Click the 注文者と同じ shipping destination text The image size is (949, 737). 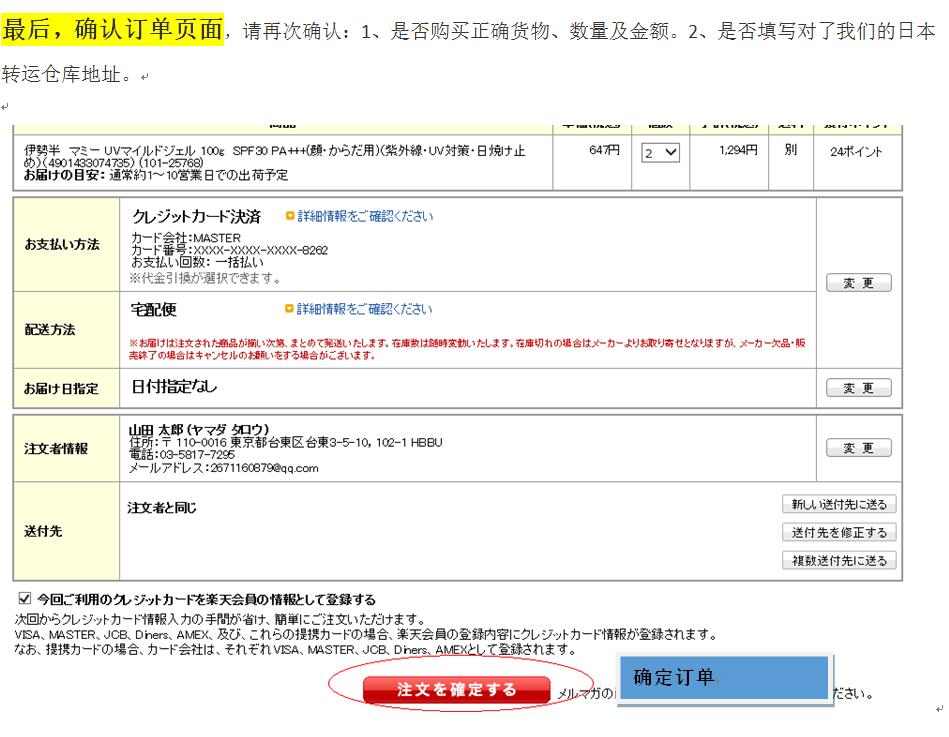pos(162,509)
